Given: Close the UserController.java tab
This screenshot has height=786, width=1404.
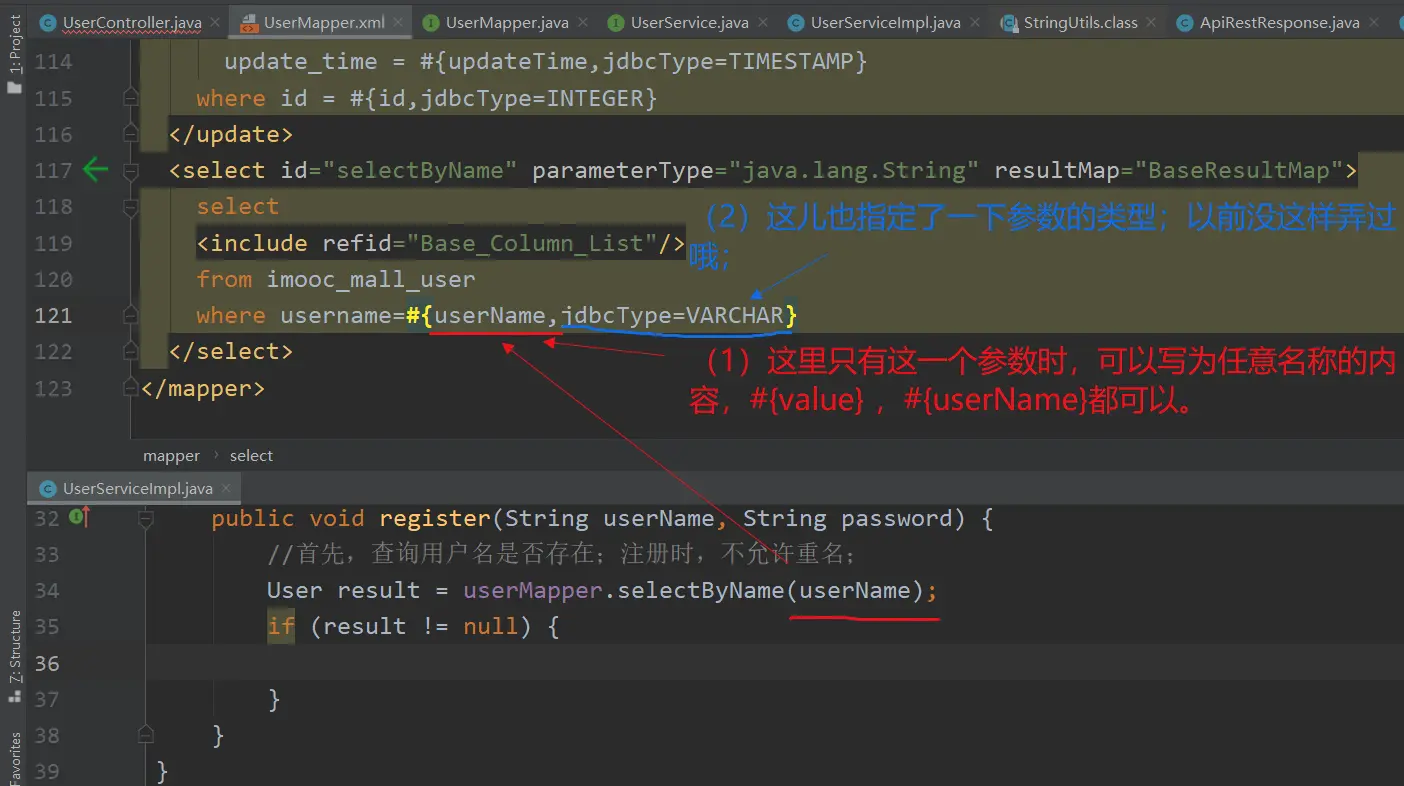Looking at the screenshot, I should [x=214, y=23].
